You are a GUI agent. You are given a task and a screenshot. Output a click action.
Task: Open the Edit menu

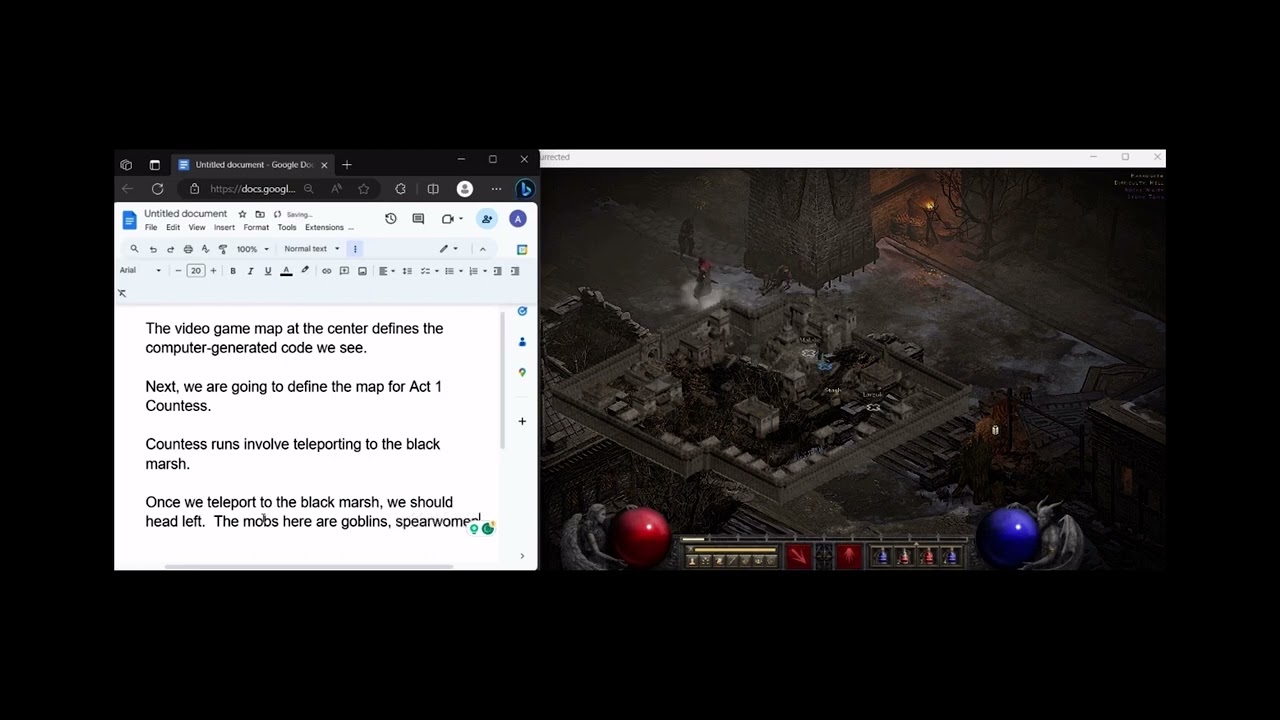[173, 228]
